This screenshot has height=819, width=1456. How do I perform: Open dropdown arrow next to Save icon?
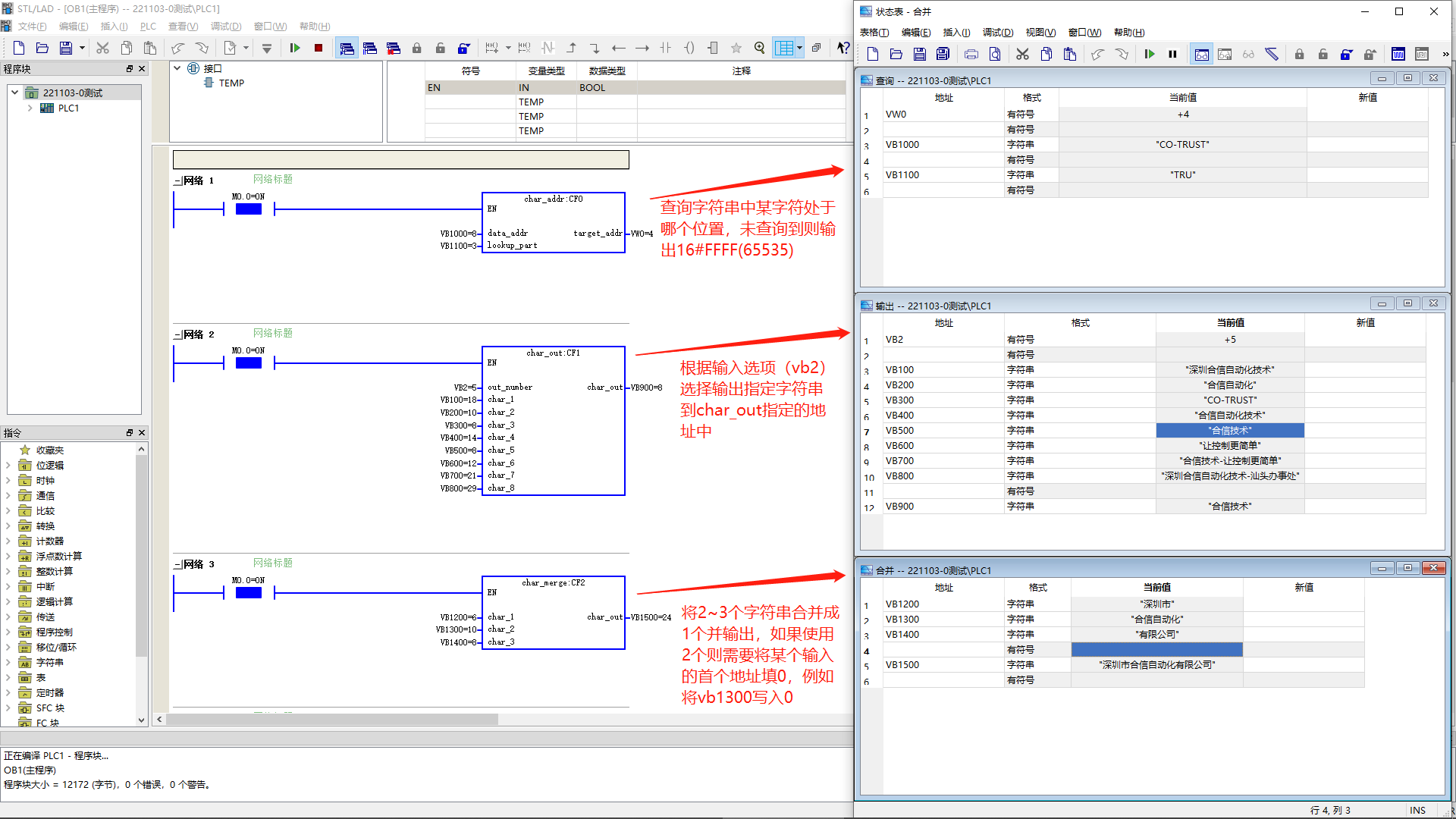click(x=82, y=49)
